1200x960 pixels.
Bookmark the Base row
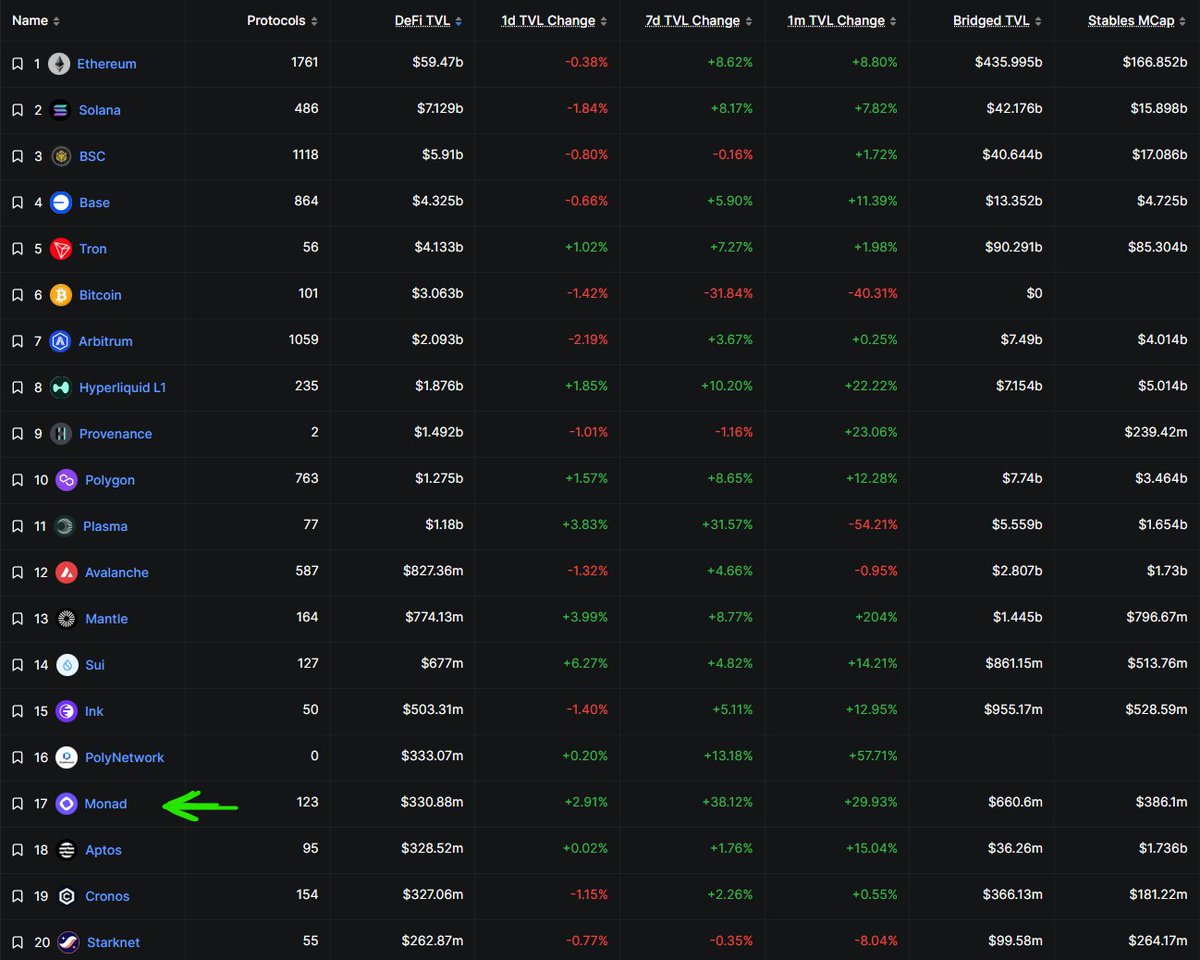click(17, 202)
